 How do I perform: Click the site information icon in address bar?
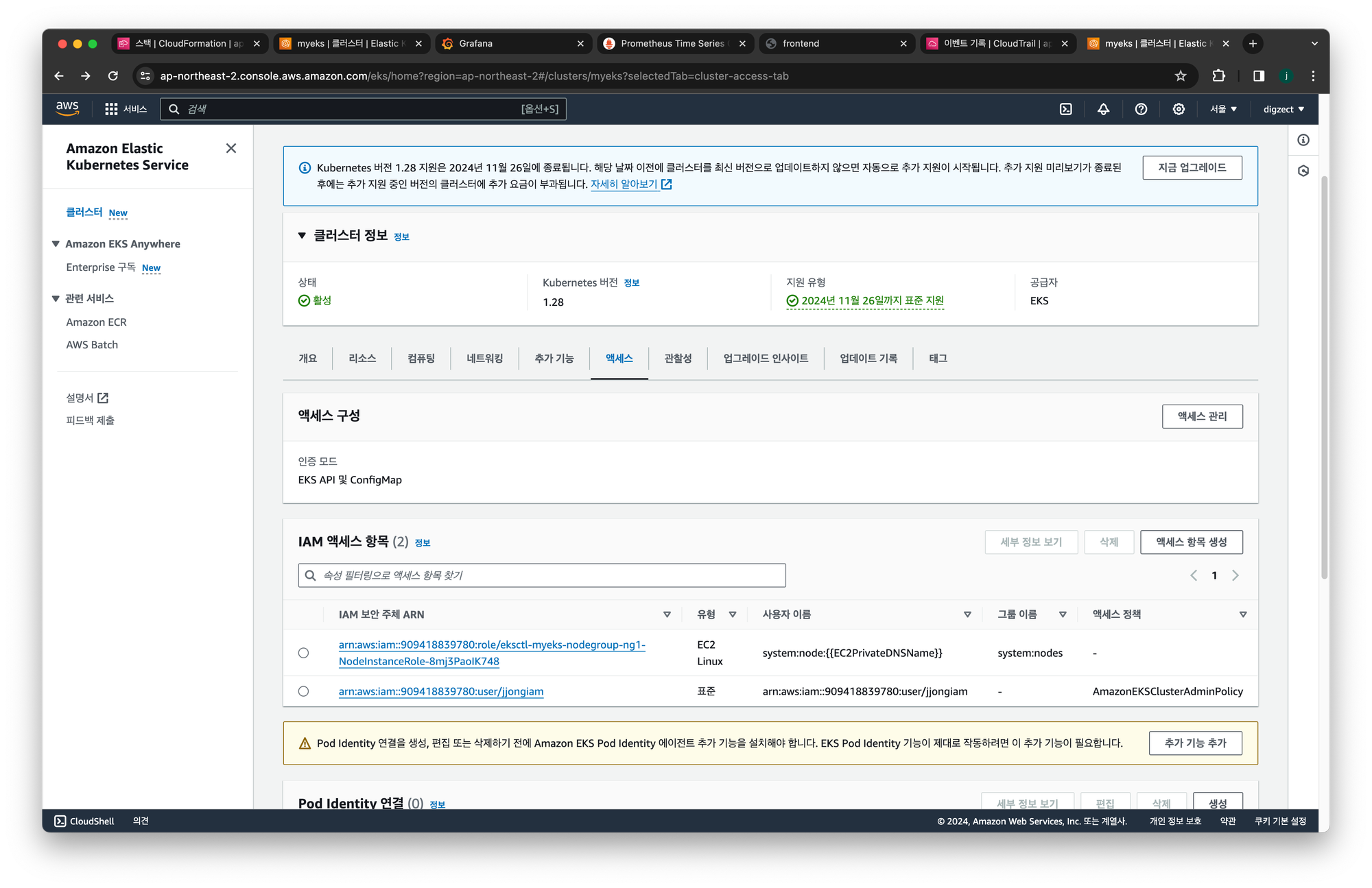145,76
